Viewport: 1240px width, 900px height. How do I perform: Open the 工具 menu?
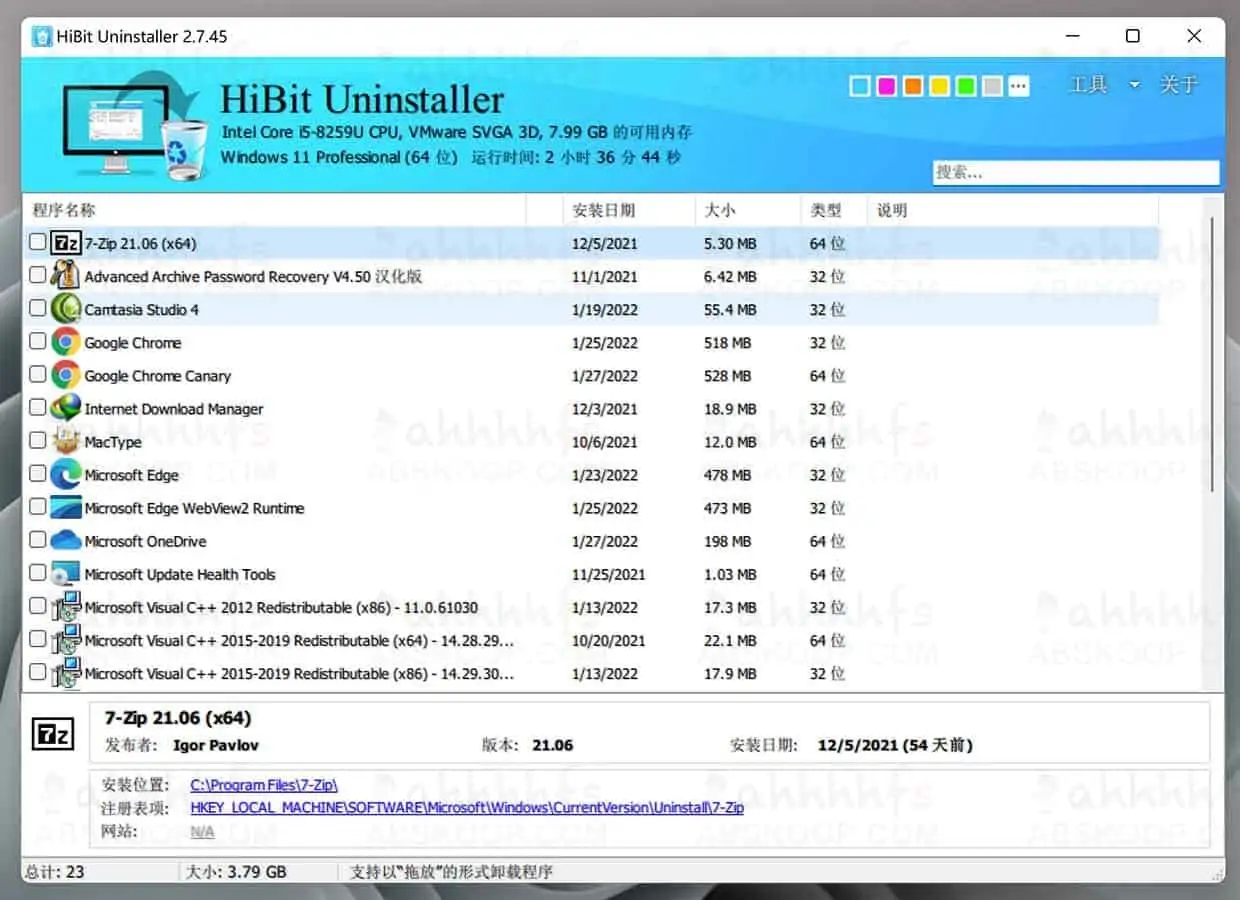point(1088,85)
